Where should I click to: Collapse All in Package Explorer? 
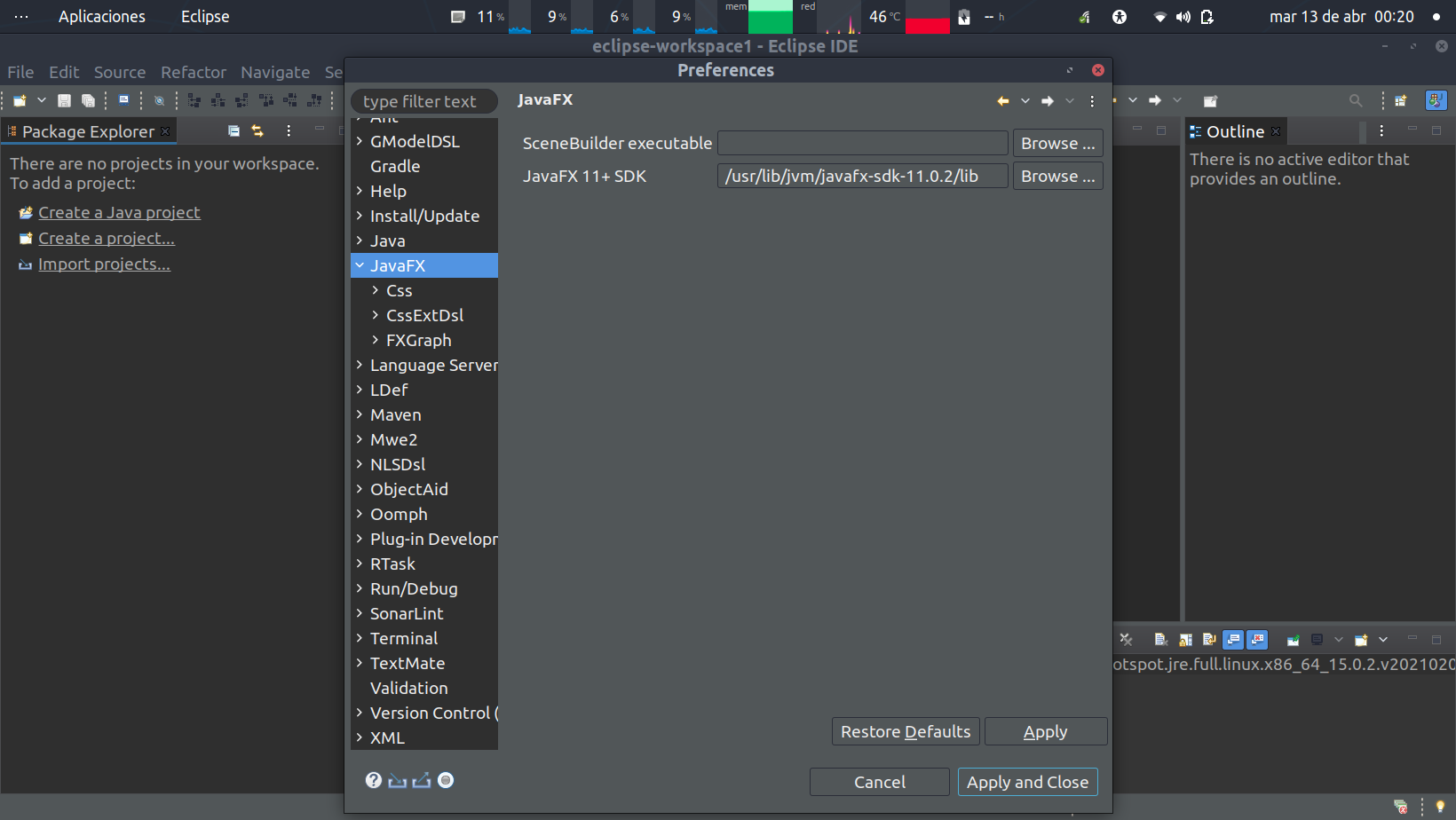[233, 130]
